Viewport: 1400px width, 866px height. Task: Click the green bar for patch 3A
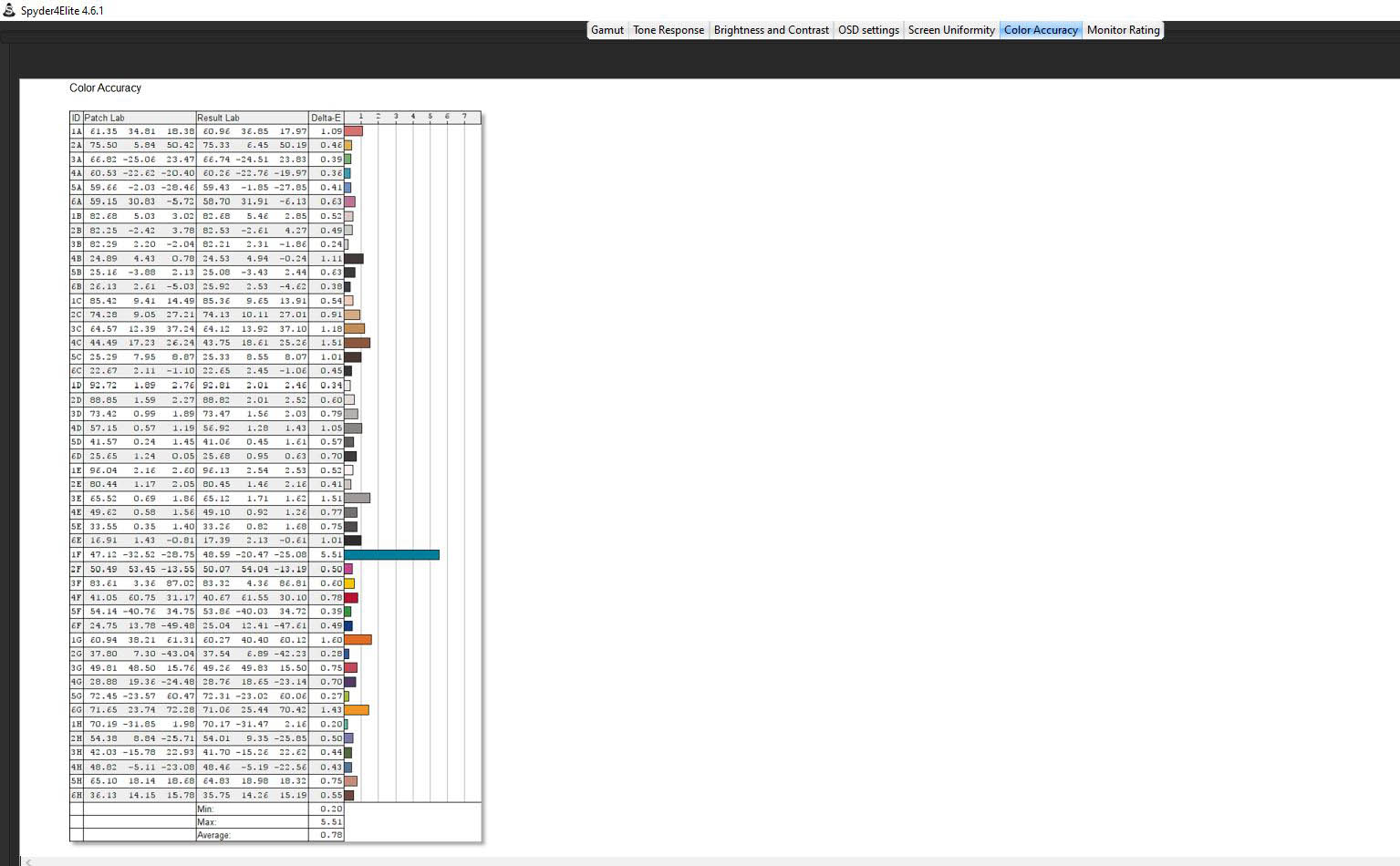(x=347, y=159)
